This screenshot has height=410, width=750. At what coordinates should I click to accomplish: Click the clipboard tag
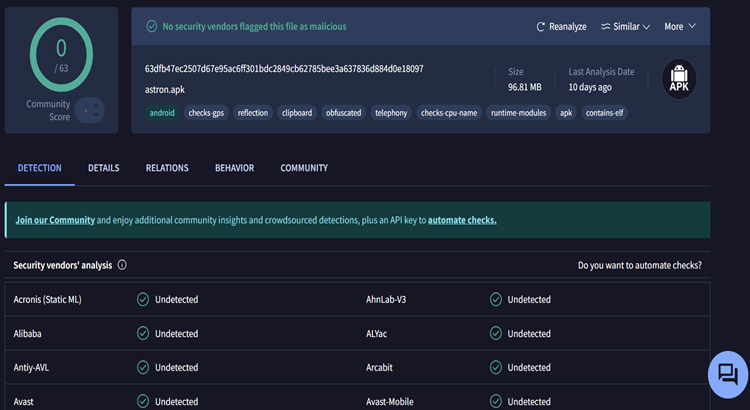point(297,113)
